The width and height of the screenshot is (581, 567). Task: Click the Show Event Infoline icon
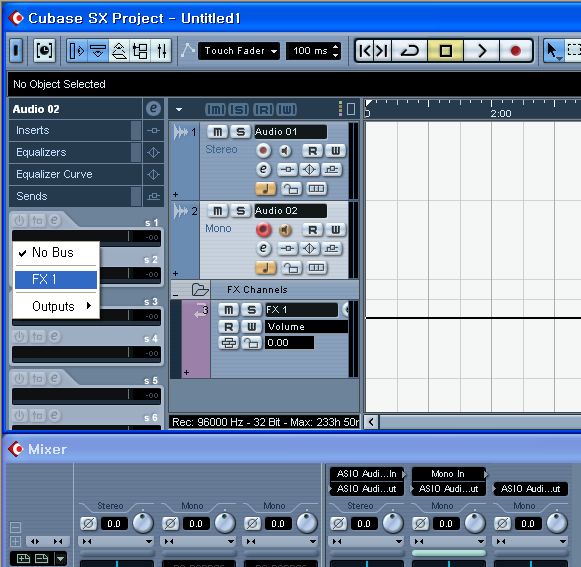(98, 50)
